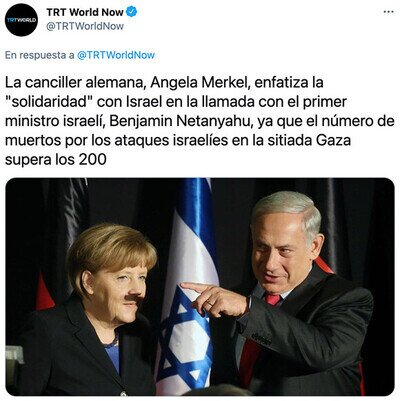
Task: Click the last line "supera los 200"
Action: click(56, 160)
